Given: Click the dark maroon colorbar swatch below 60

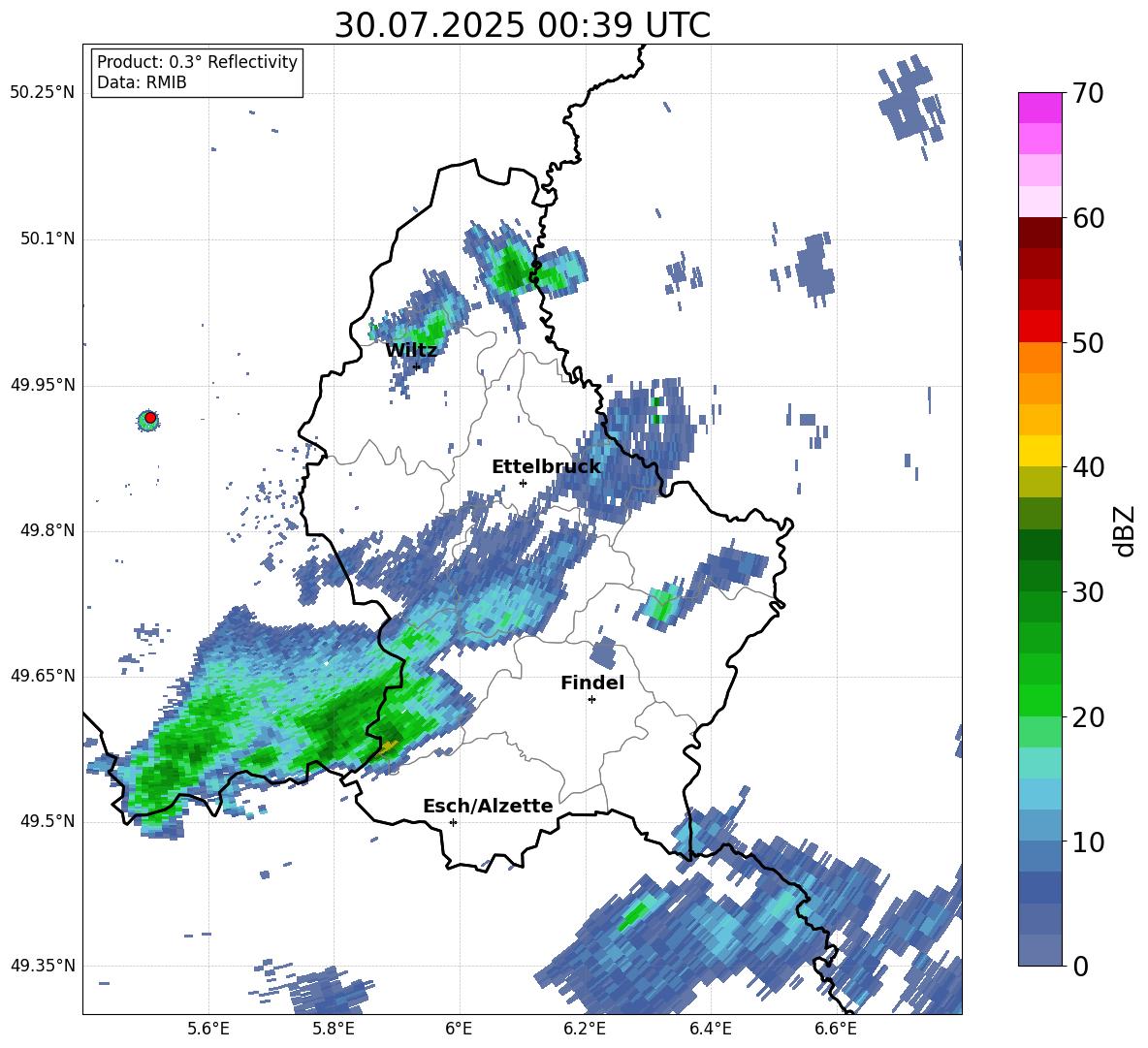Looking at the screenshot, I should coord(1039,233).
